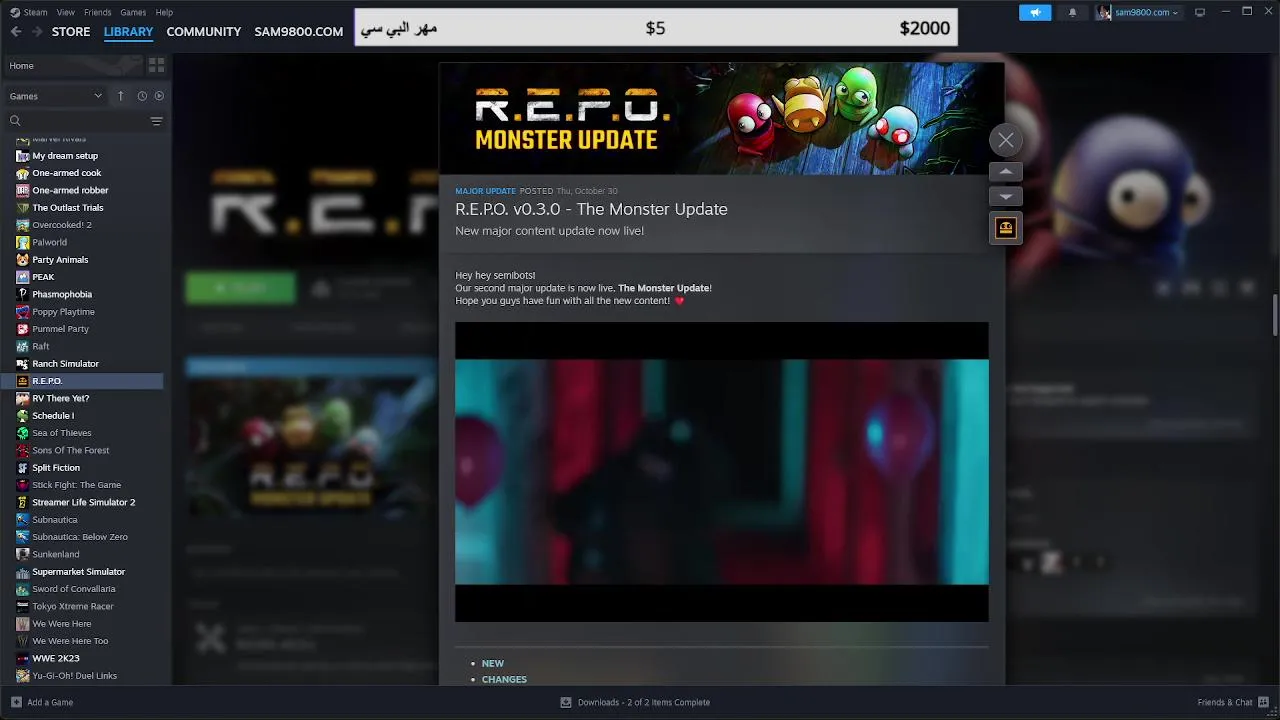1280x720 pixels.
Task: Click the Add a Game text button
Action: pyautogui.click(x=50, y=702)
